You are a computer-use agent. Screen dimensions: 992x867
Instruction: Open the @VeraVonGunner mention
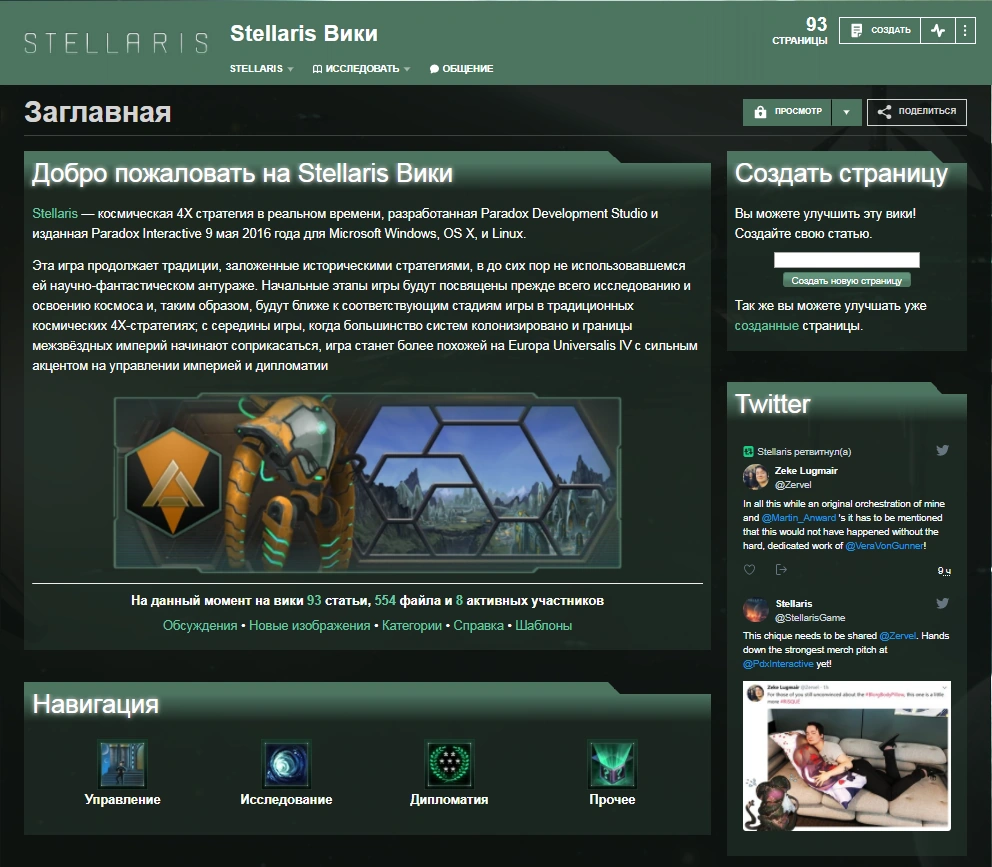tap(884, 546)
